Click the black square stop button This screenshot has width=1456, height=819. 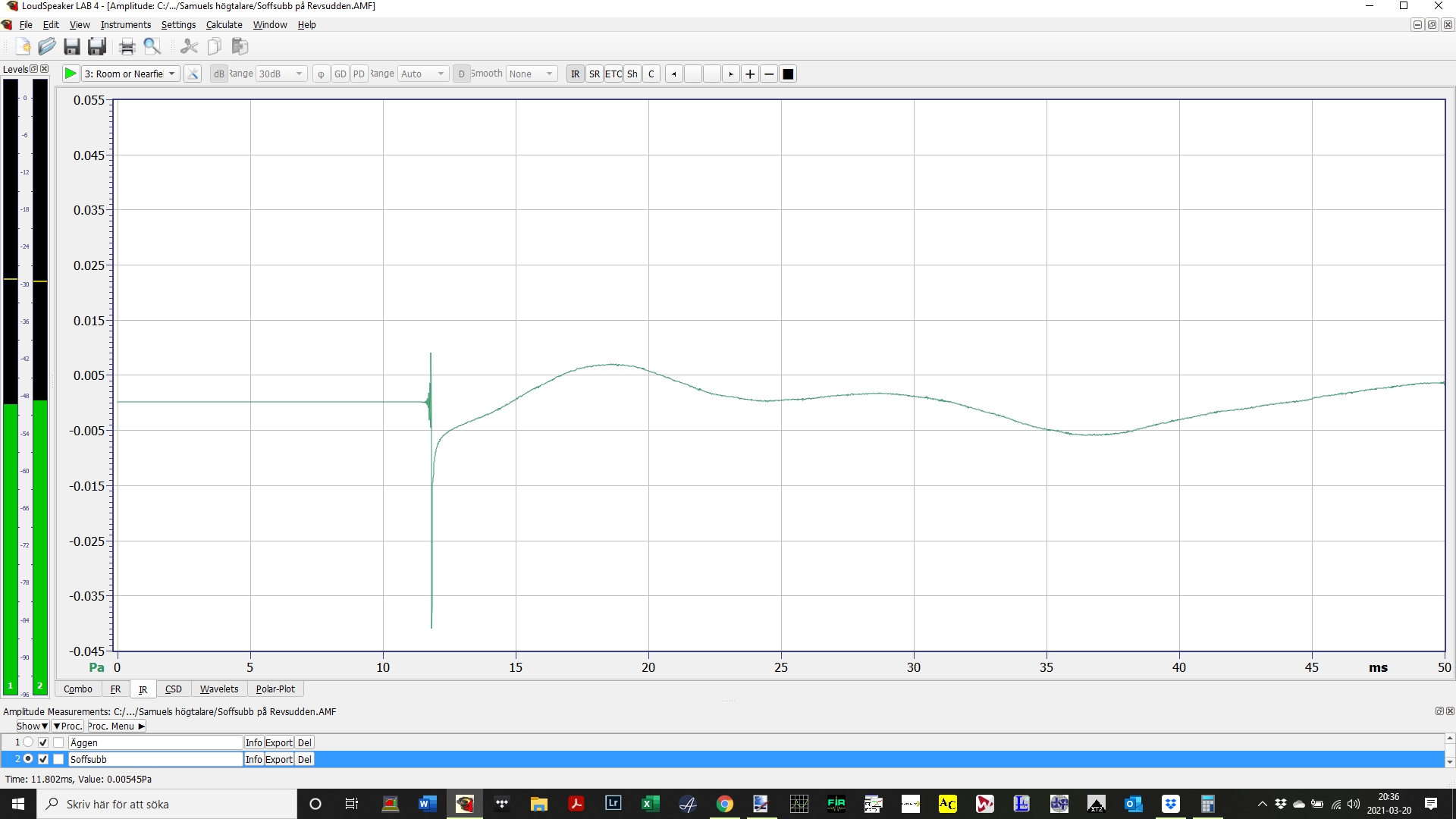point(788,74)
